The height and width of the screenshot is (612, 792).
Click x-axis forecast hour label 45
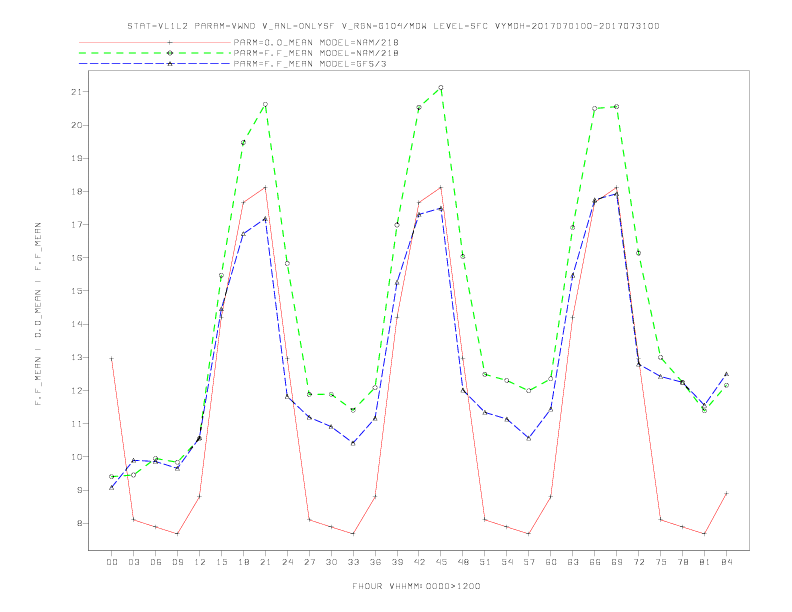click(x=441, y=562)
